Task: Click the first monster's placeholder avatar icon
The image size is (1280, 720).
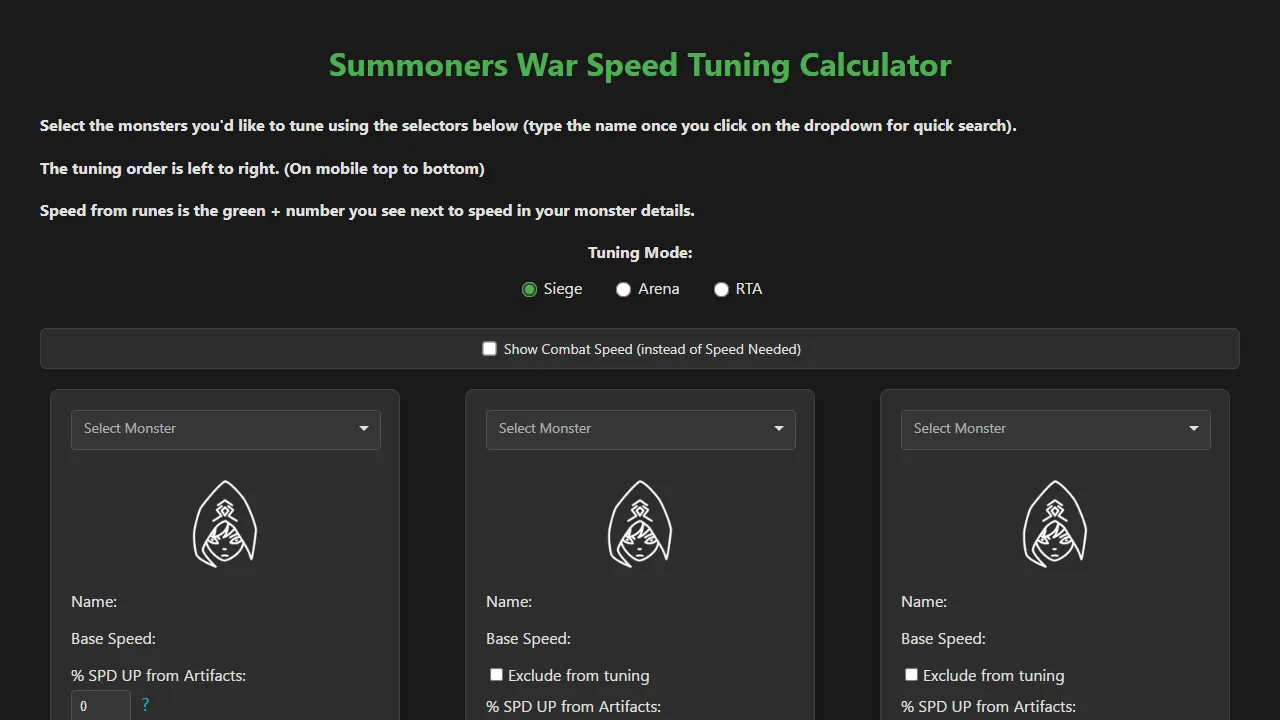Action: (225, 522)
